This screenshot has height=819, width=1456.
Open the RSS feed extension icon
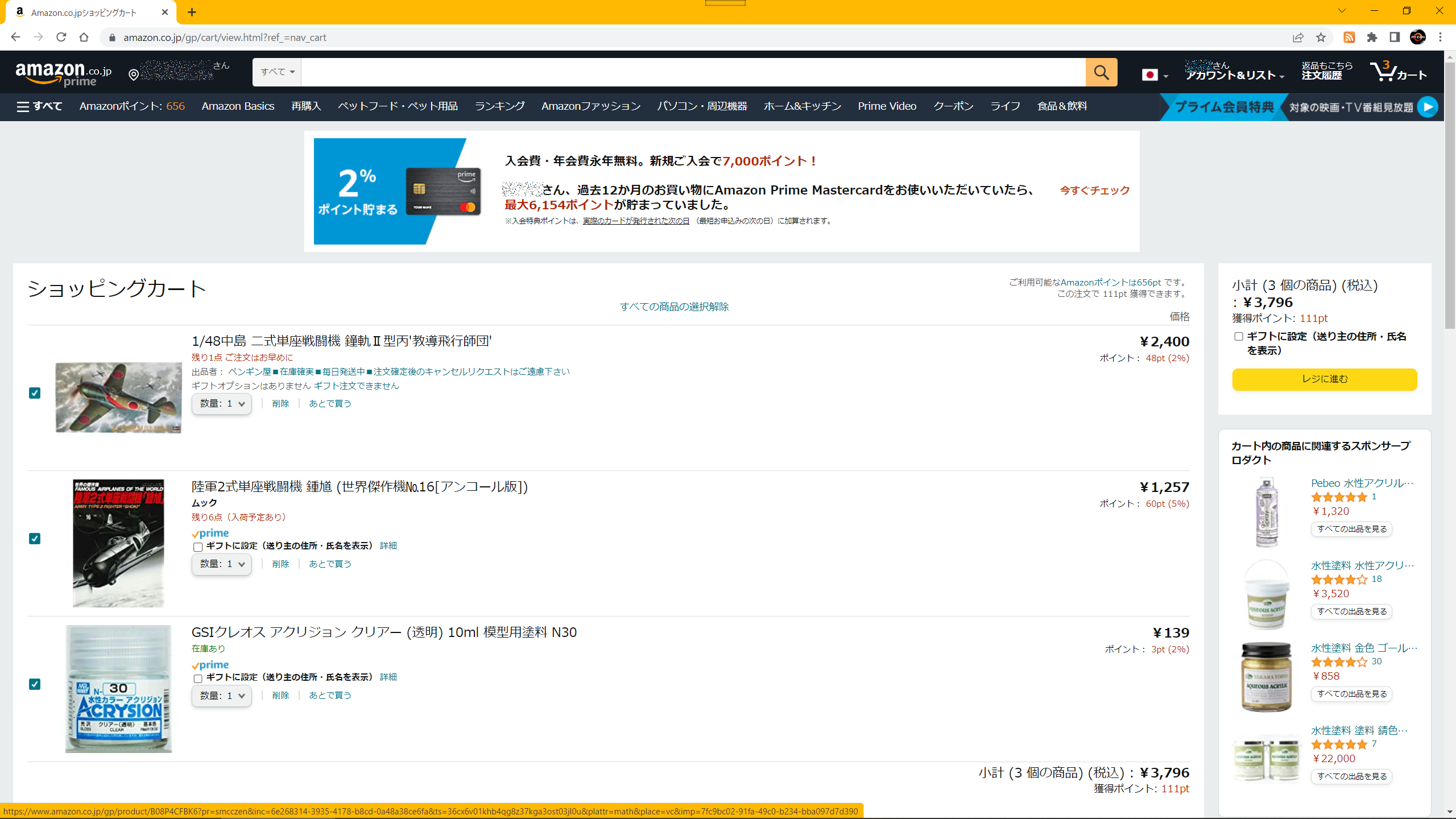[x=1349, y=38]
